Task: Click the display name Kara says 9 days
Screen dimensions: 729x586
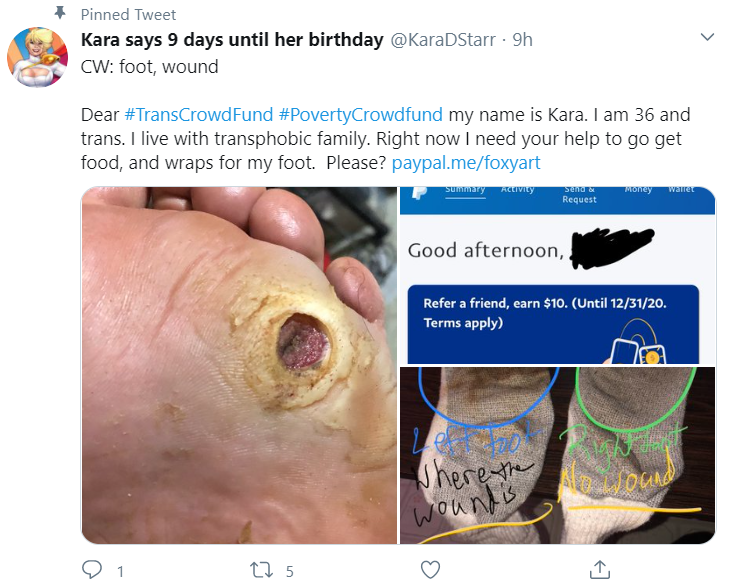Action: point(232,40)
